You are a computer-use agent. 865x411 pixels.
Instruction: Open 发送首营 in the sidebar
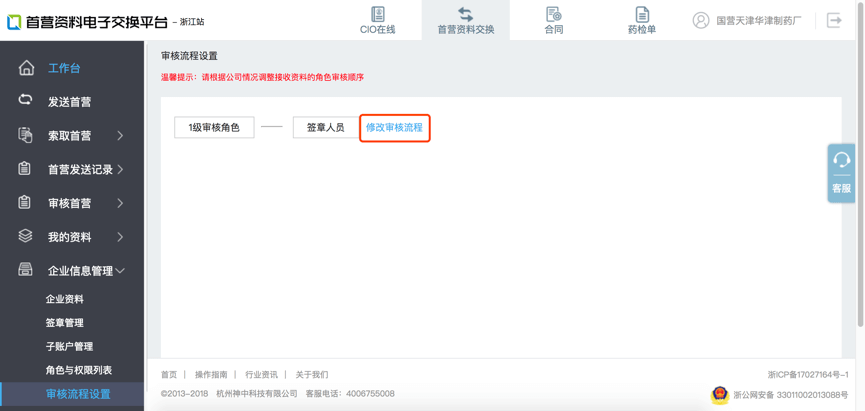click(70, 102)
